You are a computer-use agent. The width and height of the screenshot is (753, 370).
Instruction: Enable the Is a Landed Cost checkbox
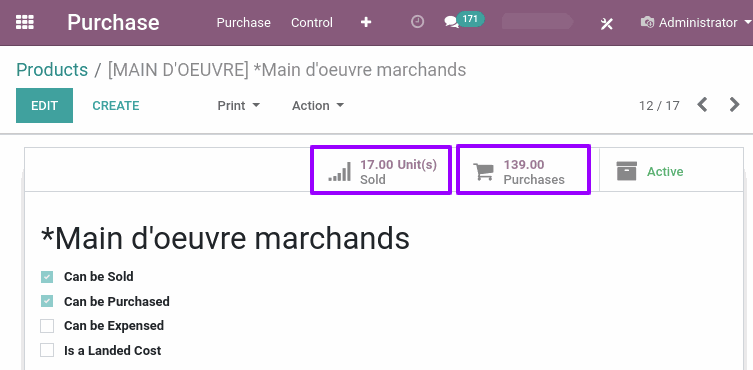click(x=47, y=351)
